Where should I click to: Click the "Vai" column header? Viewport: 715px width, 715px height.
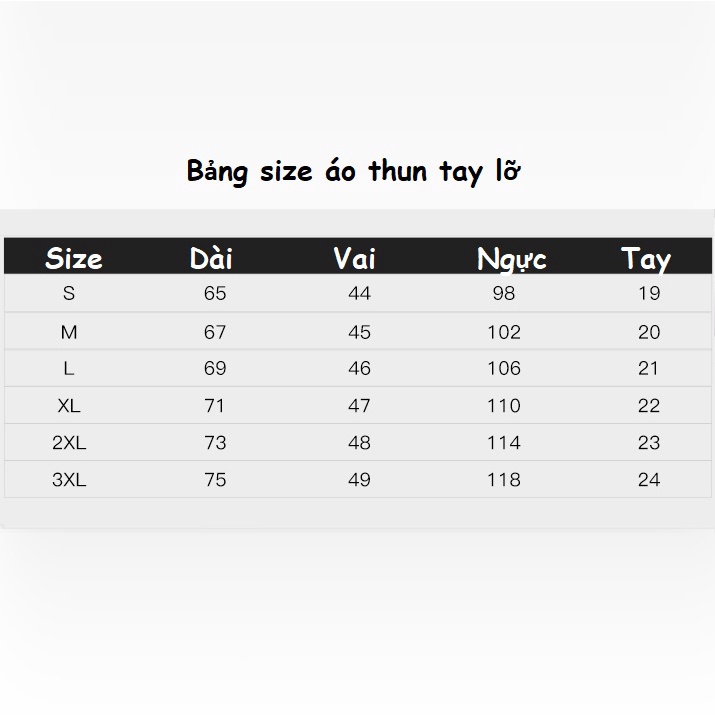point(354,259)
